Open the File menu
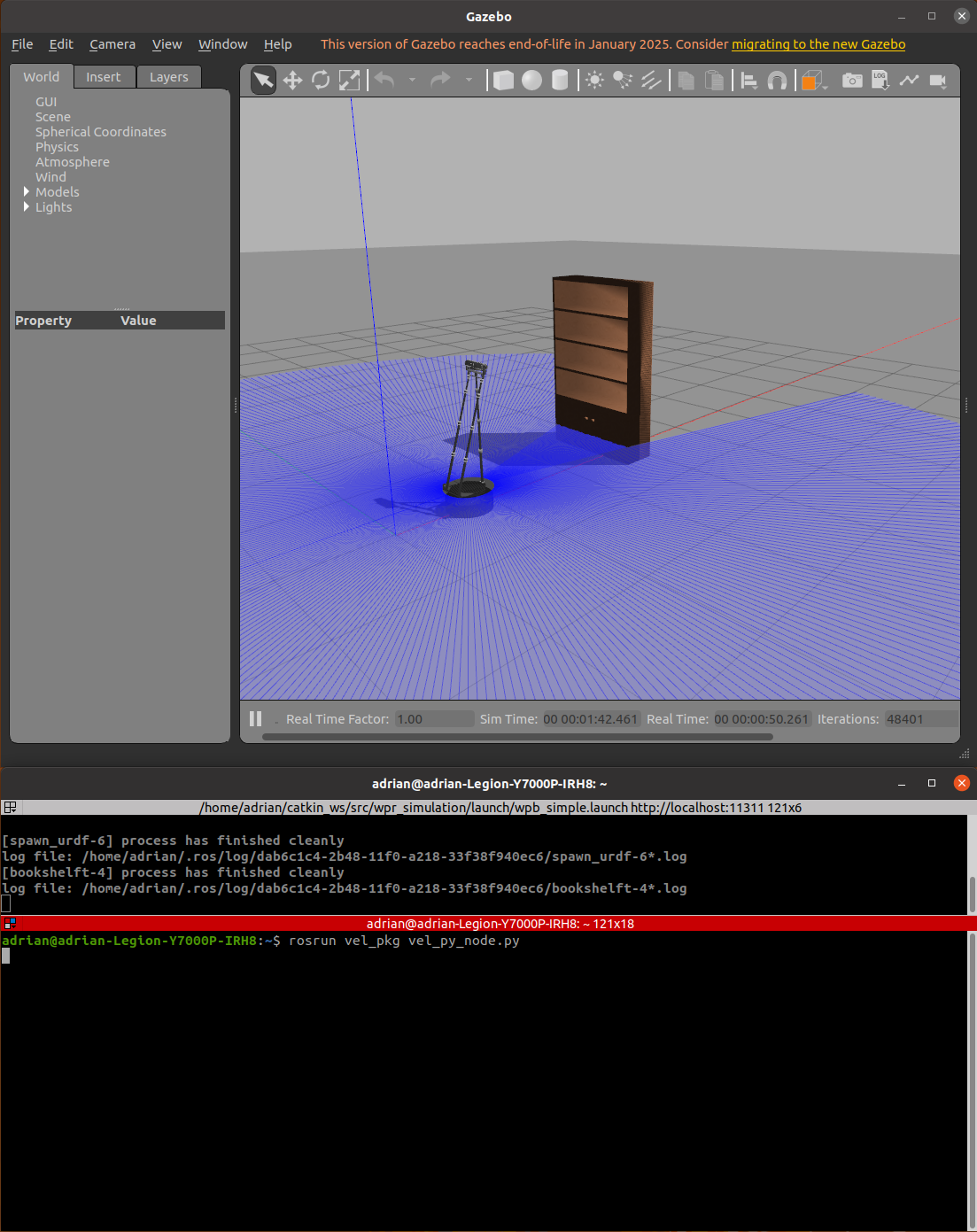 (x=22, y=44)
